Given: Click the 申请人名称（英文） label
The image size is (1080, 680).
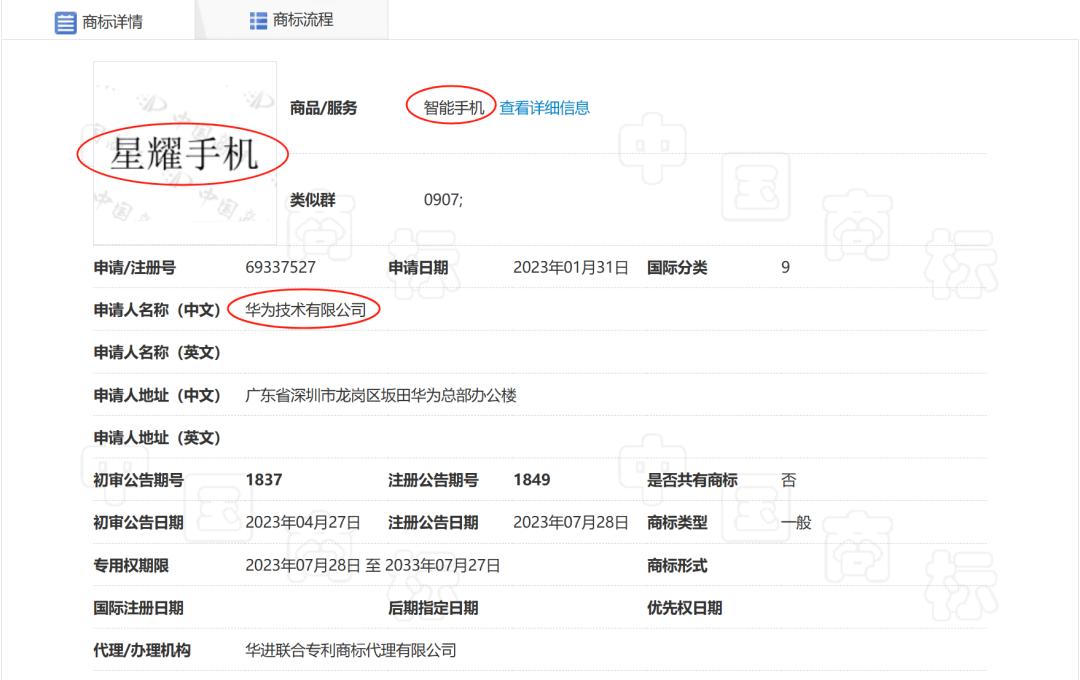Looking at the screenshot, I should (x=157, y=353).
